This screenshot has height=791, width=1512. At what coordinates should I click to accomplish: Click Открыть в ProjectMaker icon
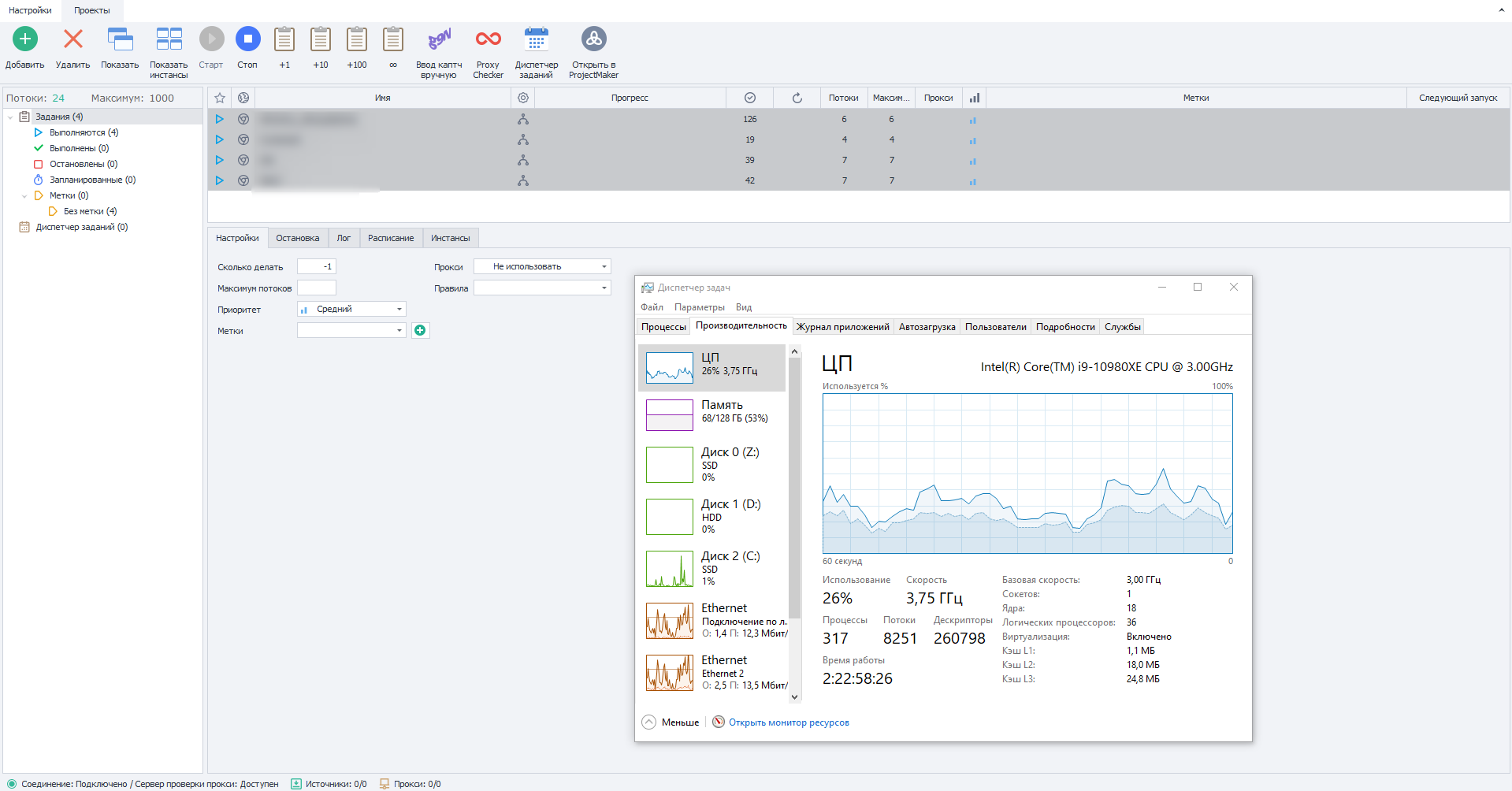click(x=593, y=39)
